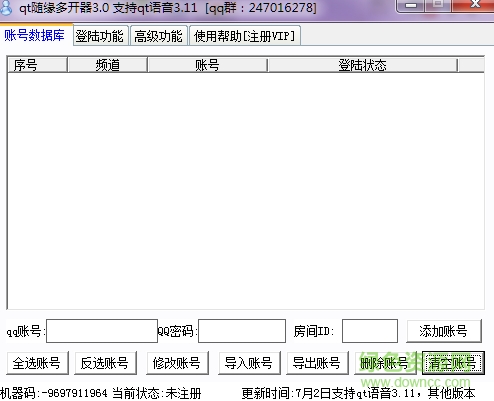Click the 导出账号 button
494x401 pixels.
pyautogui.click(x=317, y=363)
